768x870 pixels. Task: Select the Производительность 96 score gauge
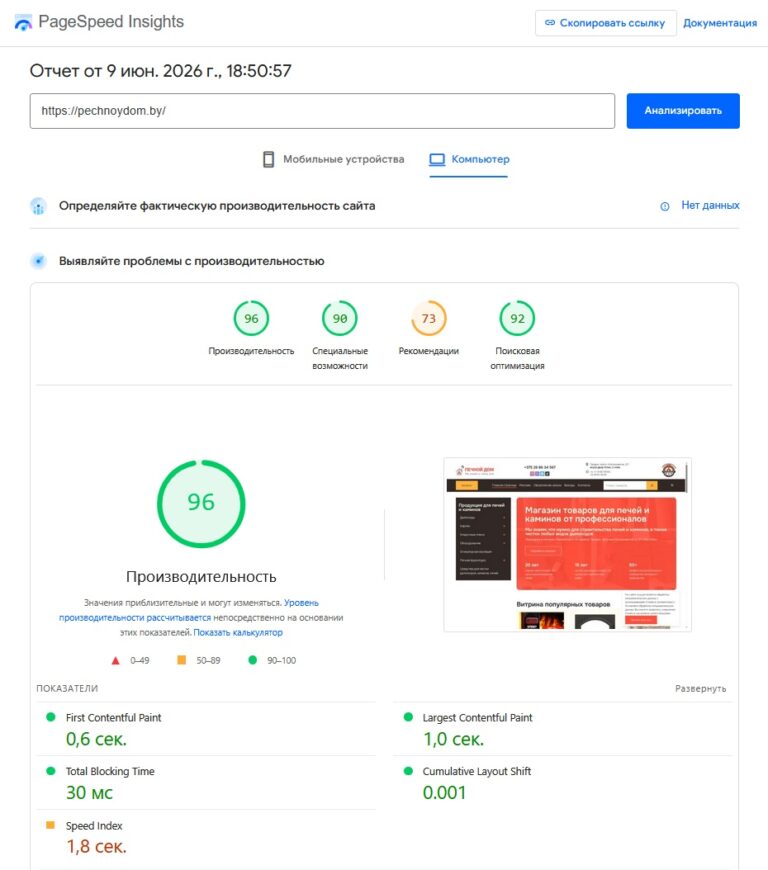pyautogui.click(x=251, y=318)
